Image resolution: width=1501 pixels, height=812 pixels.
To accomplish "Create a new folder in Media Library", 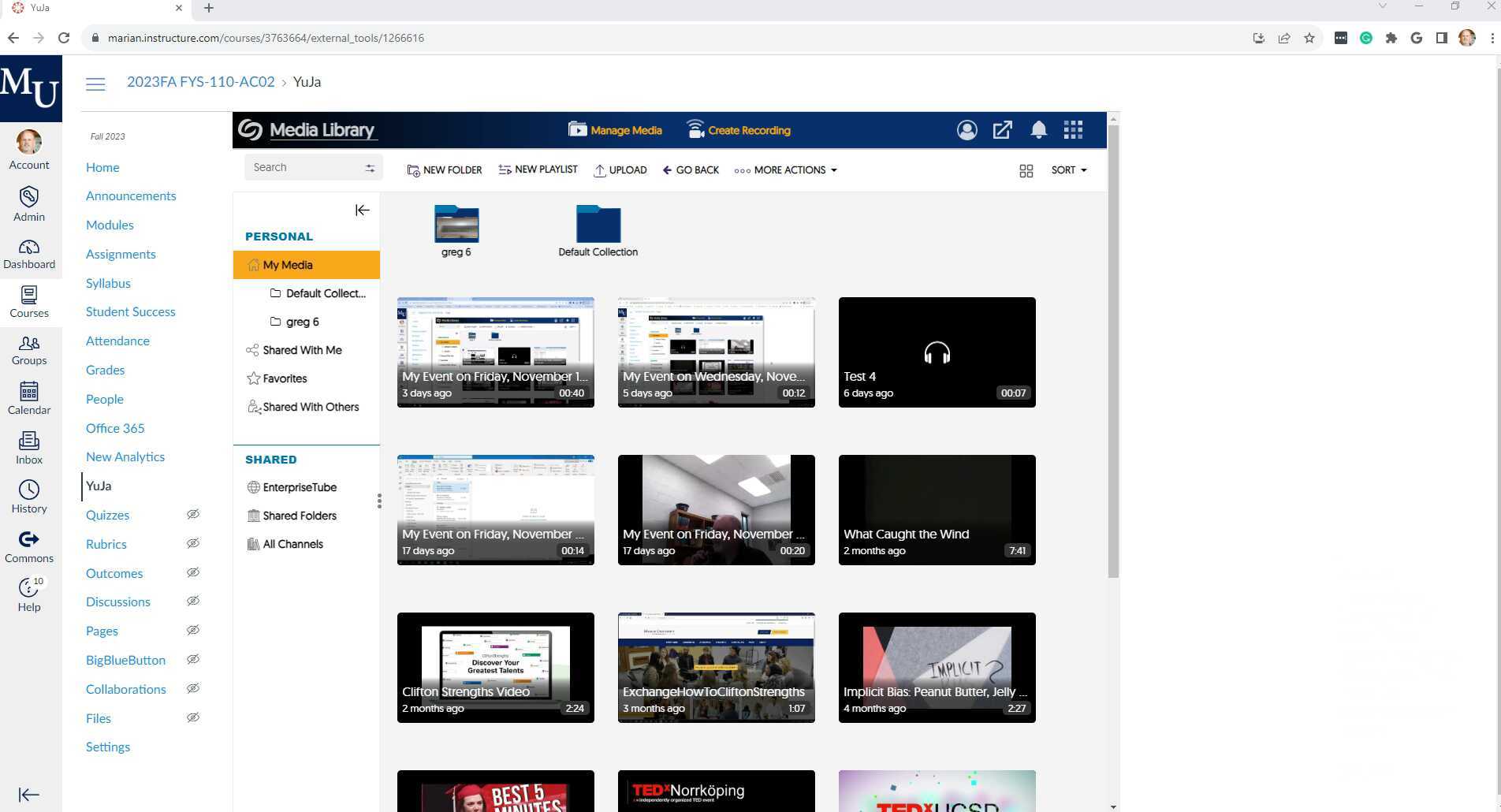I will click(444, 169).
